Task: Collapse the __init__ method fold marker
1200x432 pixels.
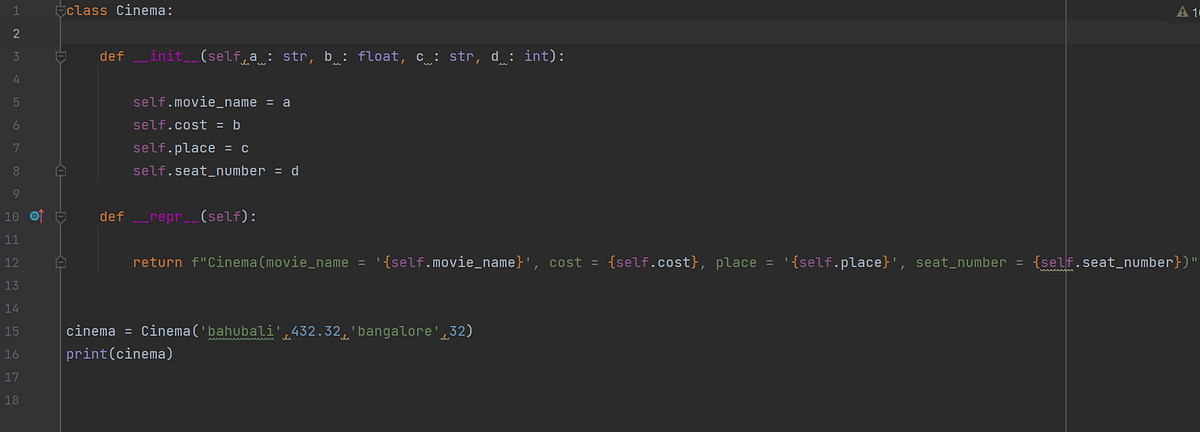Action: point(60,57)
